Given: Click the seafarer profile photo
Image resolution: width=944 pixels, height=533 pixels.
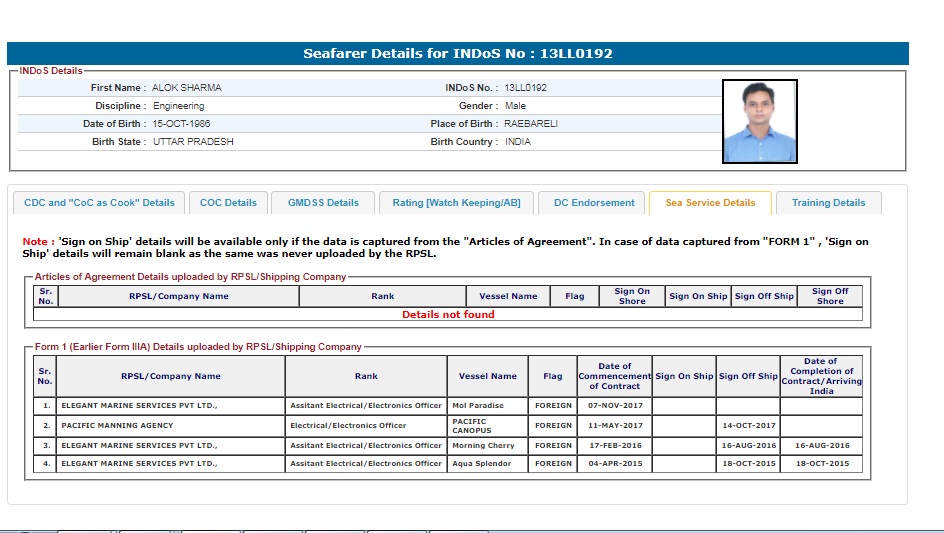Looking at the screenshot, I should click(759, 121).
